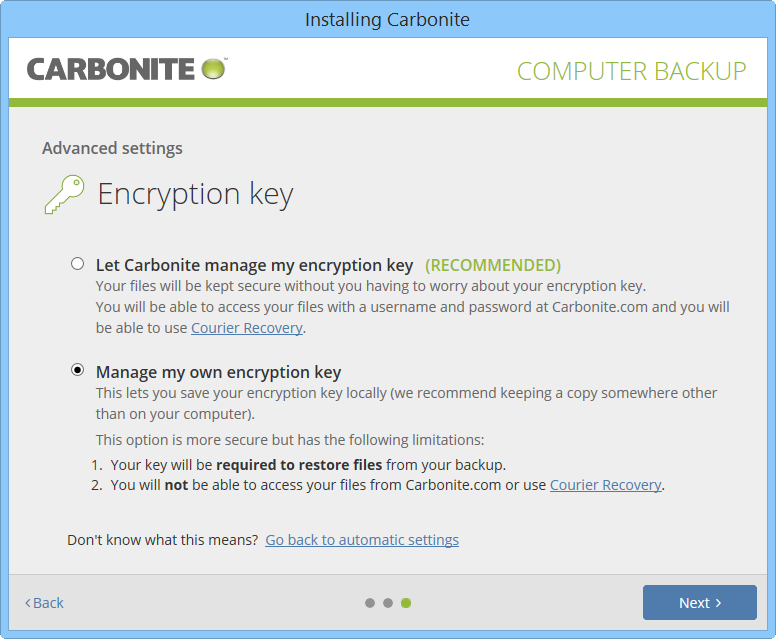Click the key icon beside Encryption key
The height and width of the screenshot is (639, 776).
pos(63,194)
